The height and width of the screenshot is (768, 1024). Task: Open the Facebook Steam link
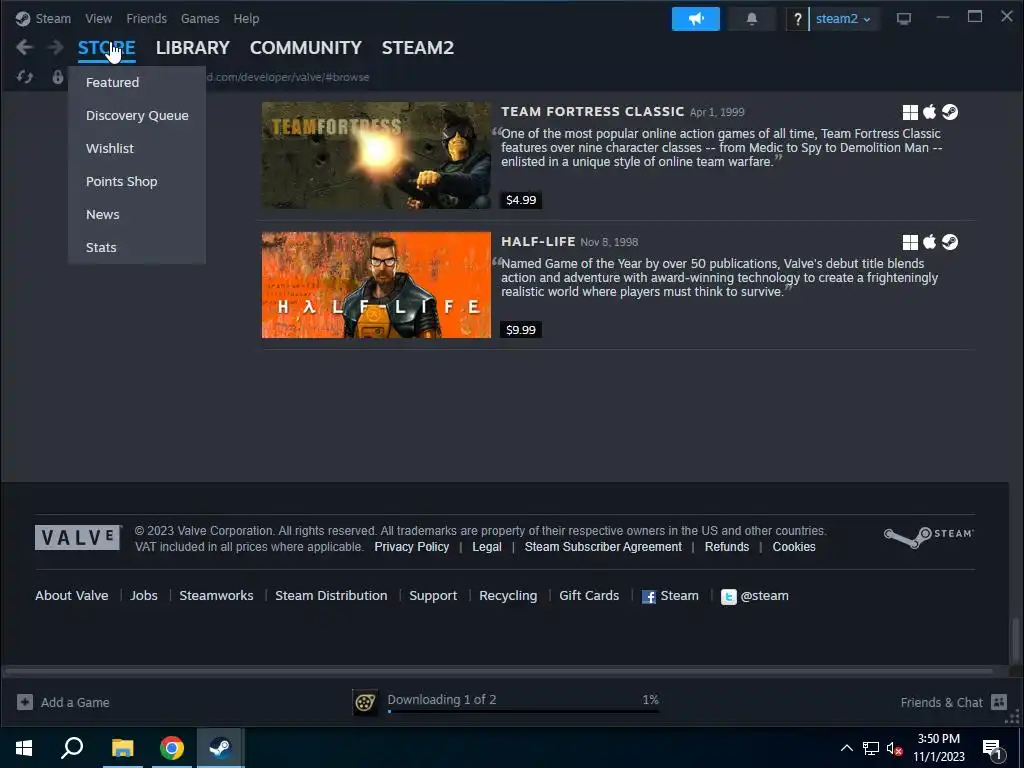point(670,596)
